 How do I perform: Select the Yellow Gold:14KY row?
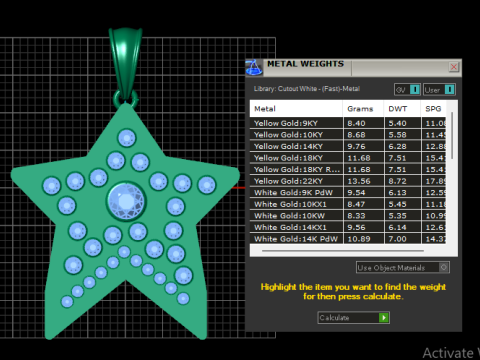(348, 146)
